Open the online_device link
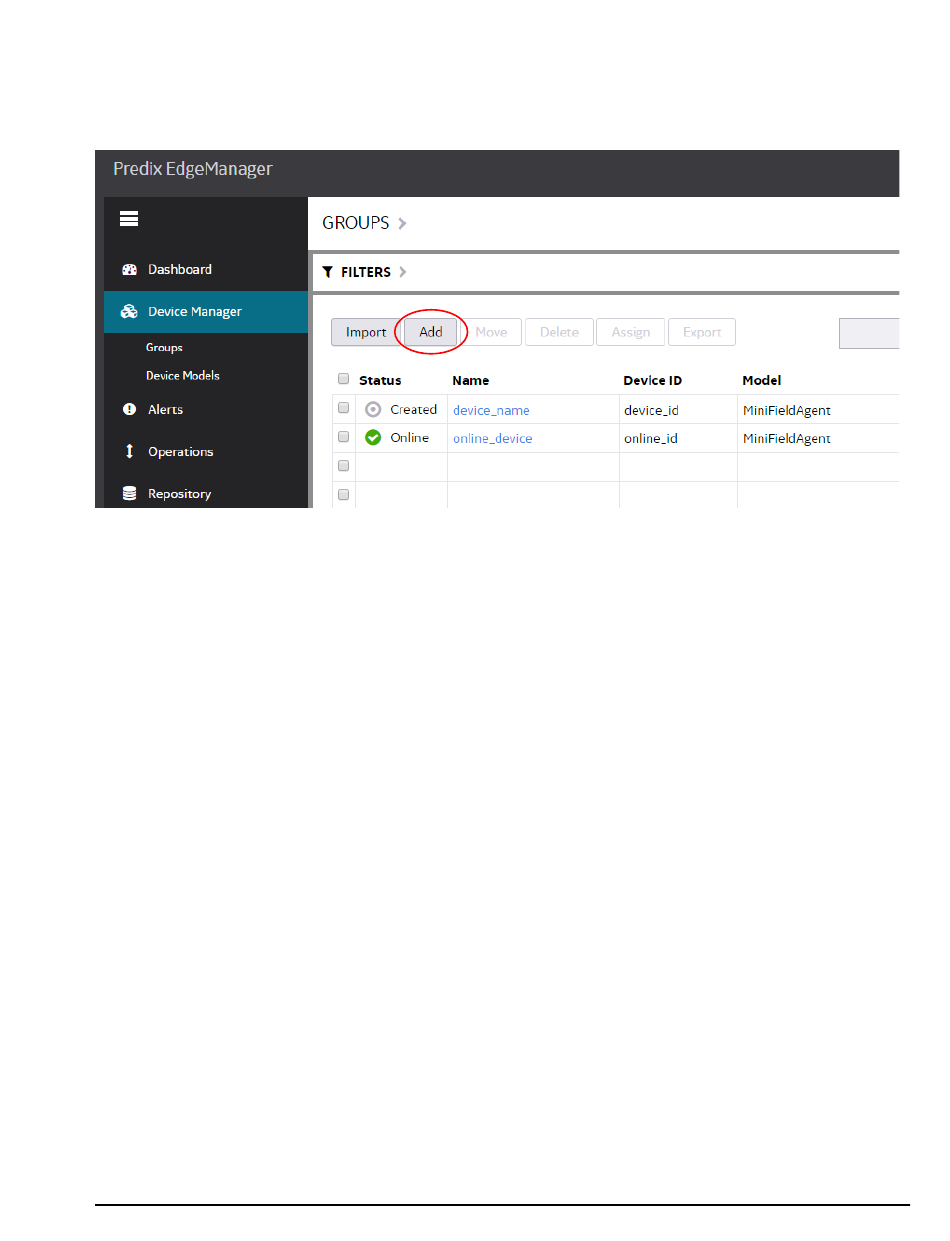Image resolution: width=950 pixels, height=1241 pixels. 493,438
